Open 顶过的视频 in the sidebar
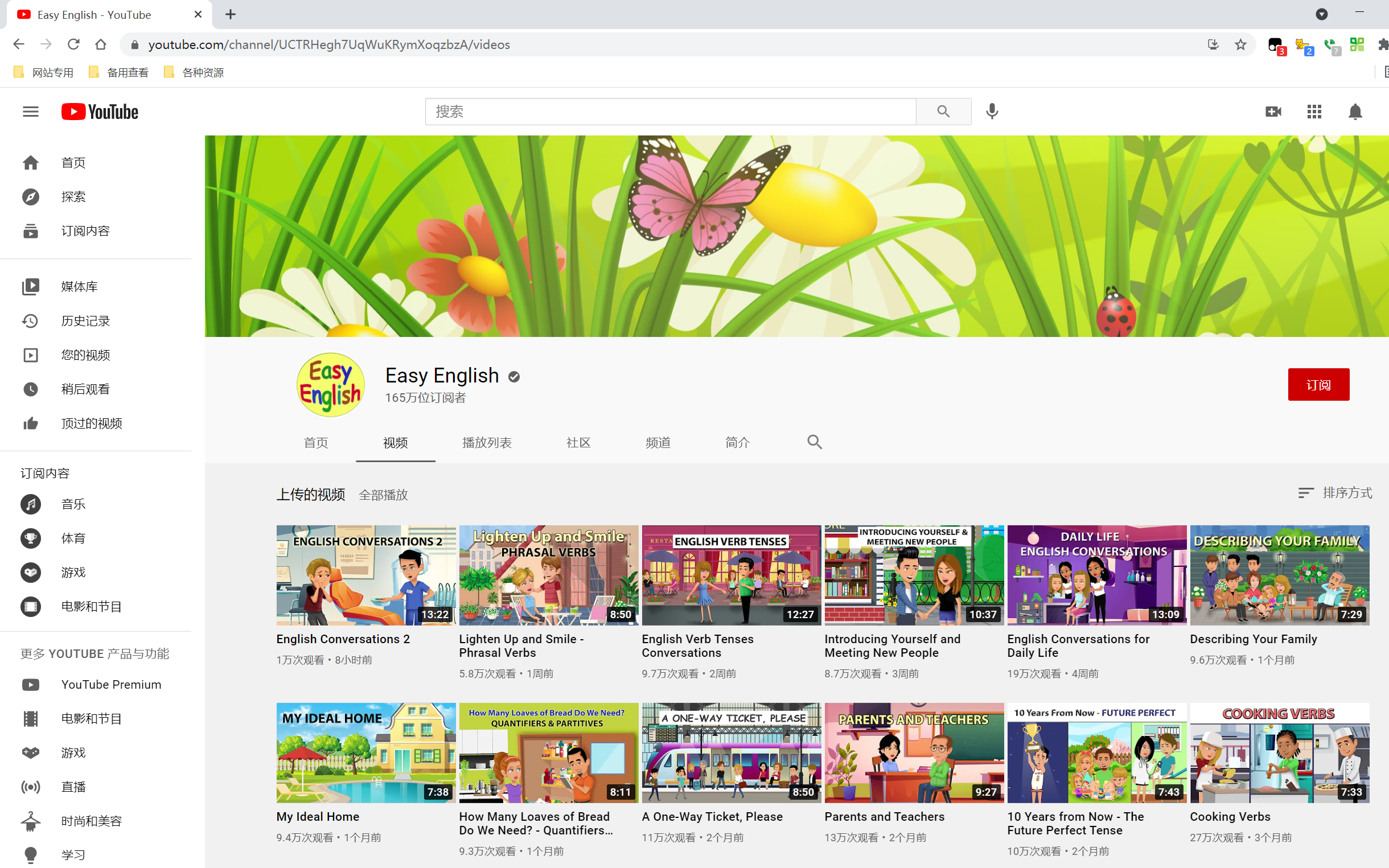This screenshot has width=1389, height=868. click(96, 423)
